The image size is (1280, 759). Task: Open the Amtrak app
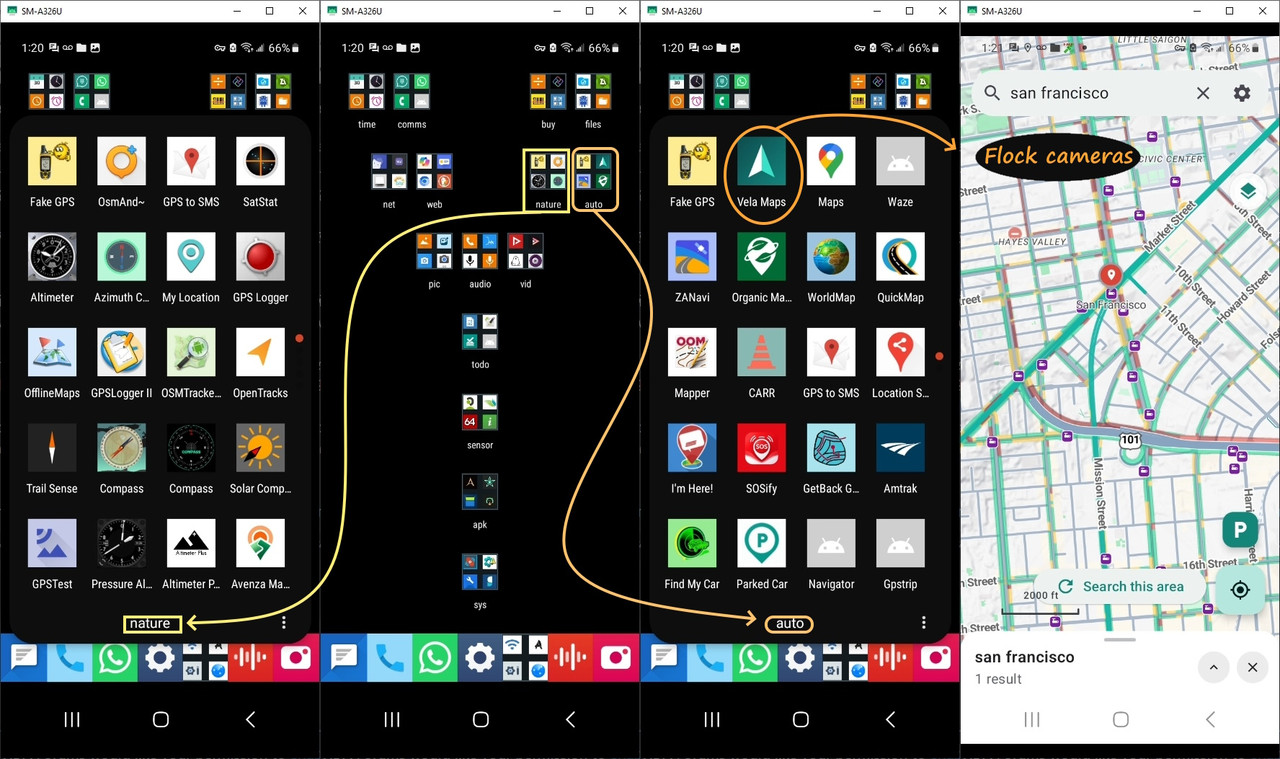tap(900, 448)
